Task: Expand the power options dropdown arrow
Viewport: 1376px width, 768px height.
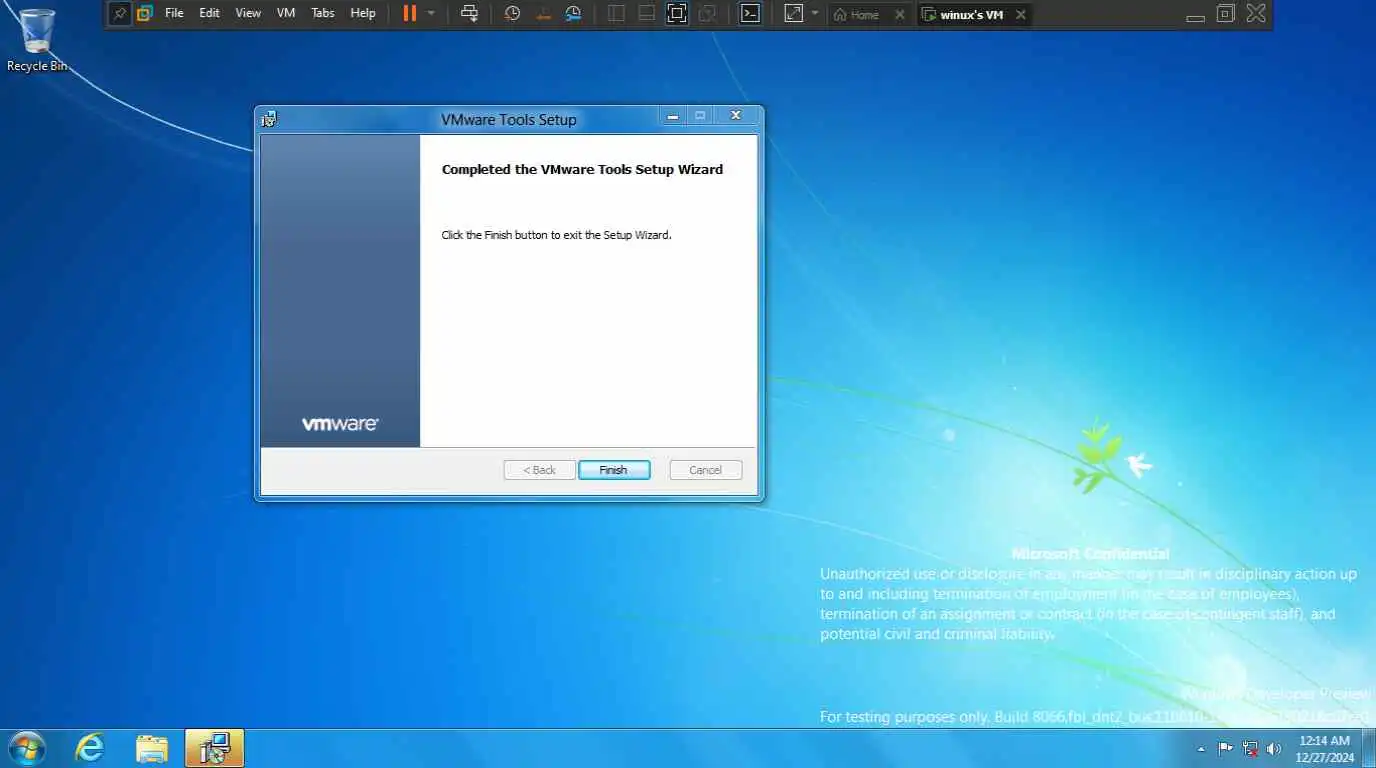Action: 431,14
